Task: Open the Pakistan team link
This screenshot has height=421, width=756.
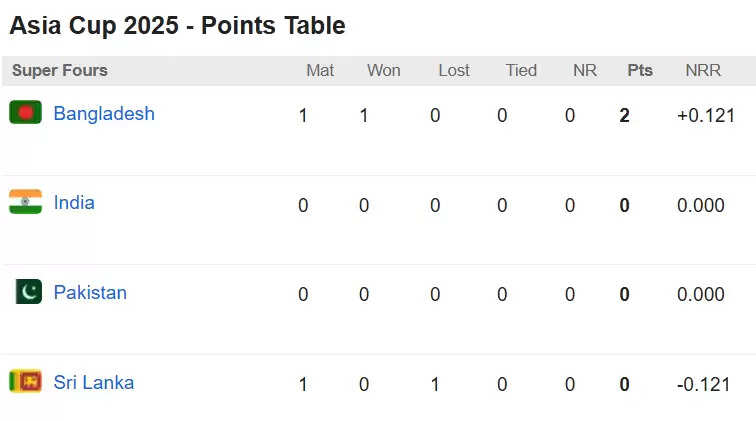Action: [90, 293]
